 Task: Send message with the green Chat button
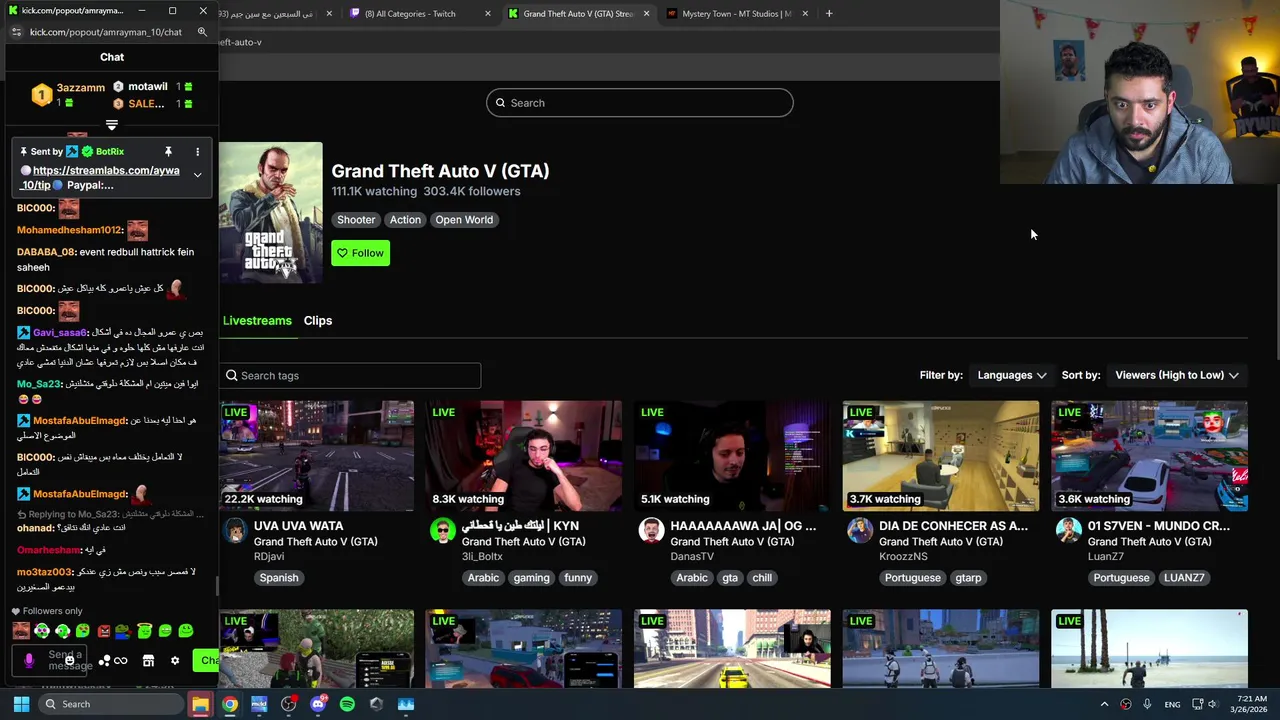pos(207,660)
